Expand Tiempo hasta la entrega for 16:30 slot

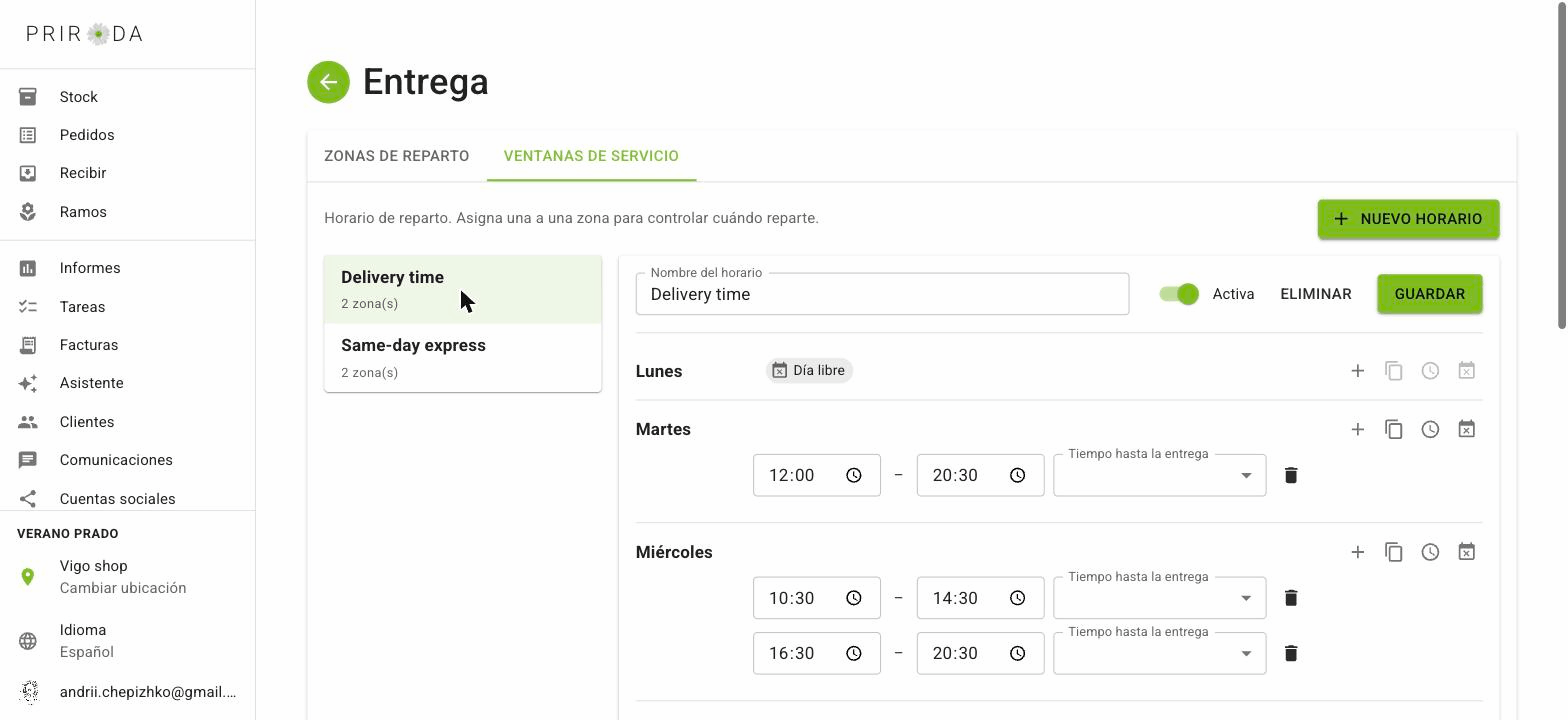pos(1160,653)
